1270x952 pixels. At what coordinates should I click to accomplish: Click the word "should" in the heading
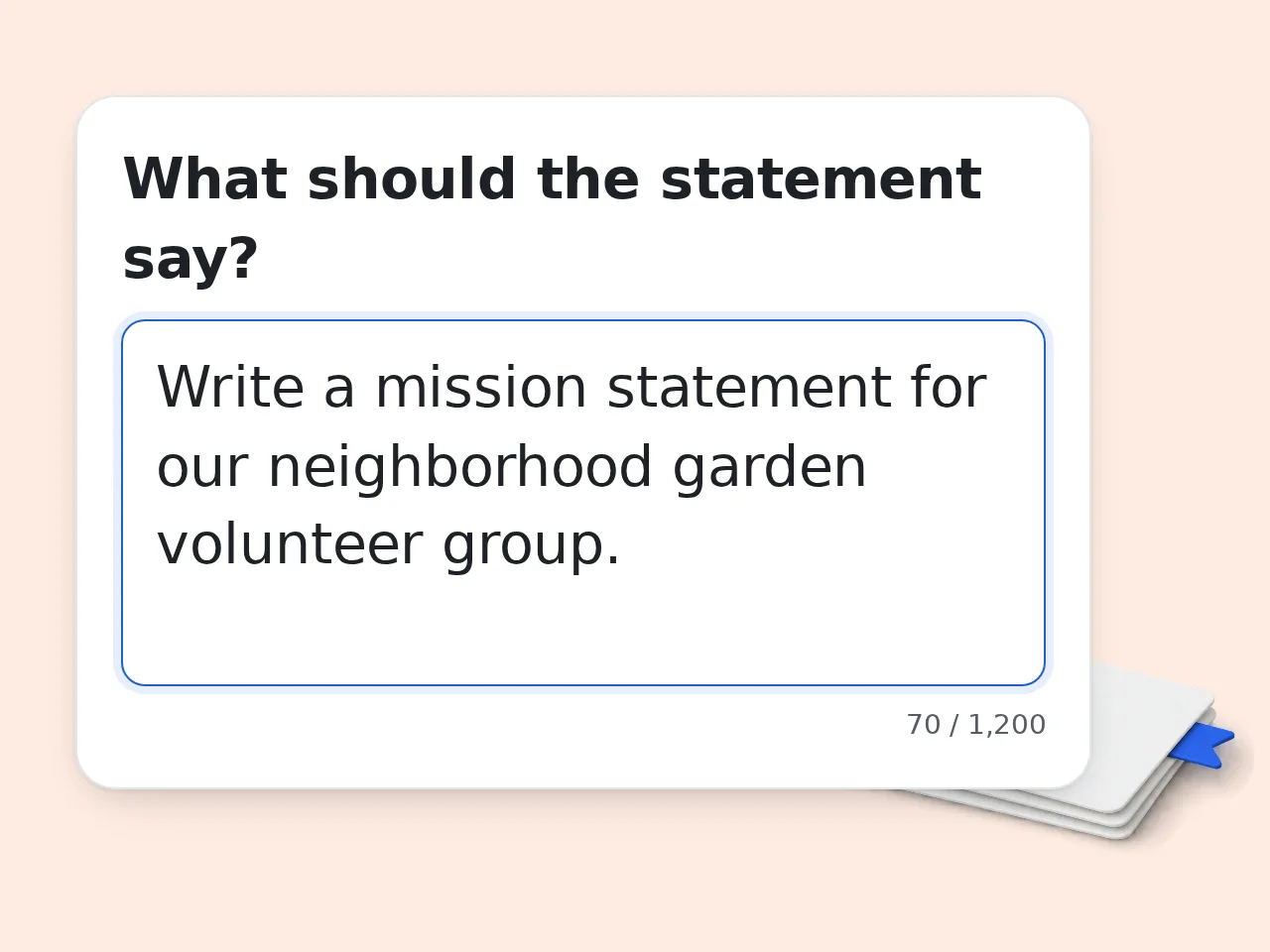click(411, 179)
